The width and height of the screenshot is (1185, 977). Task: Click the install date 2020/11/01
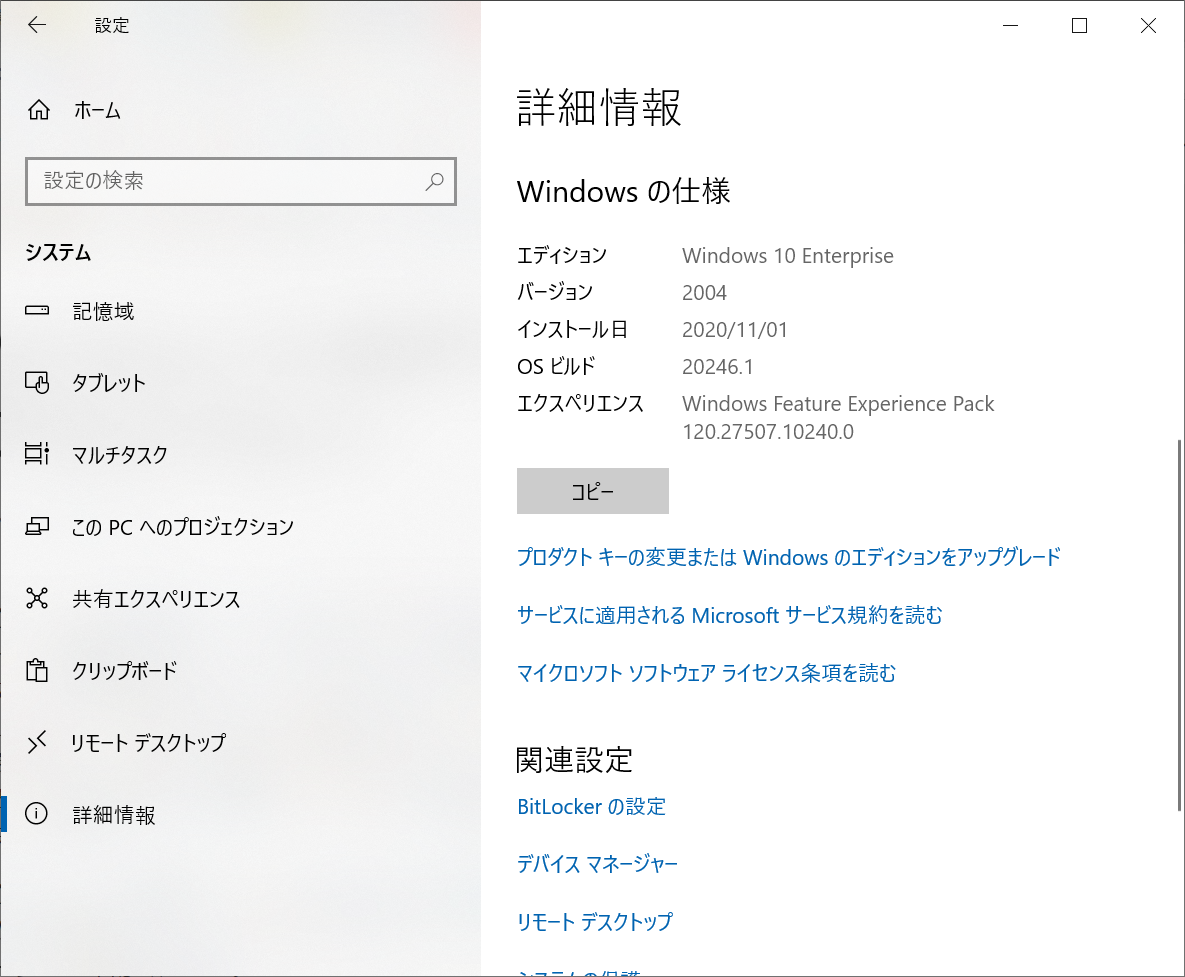coord(735,329)
